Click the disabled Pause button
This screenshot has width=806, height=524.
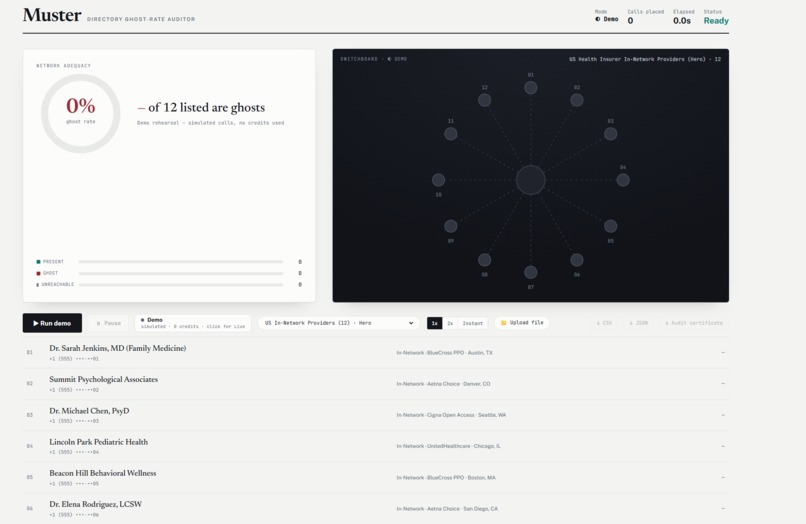click(x=109, y=323)
